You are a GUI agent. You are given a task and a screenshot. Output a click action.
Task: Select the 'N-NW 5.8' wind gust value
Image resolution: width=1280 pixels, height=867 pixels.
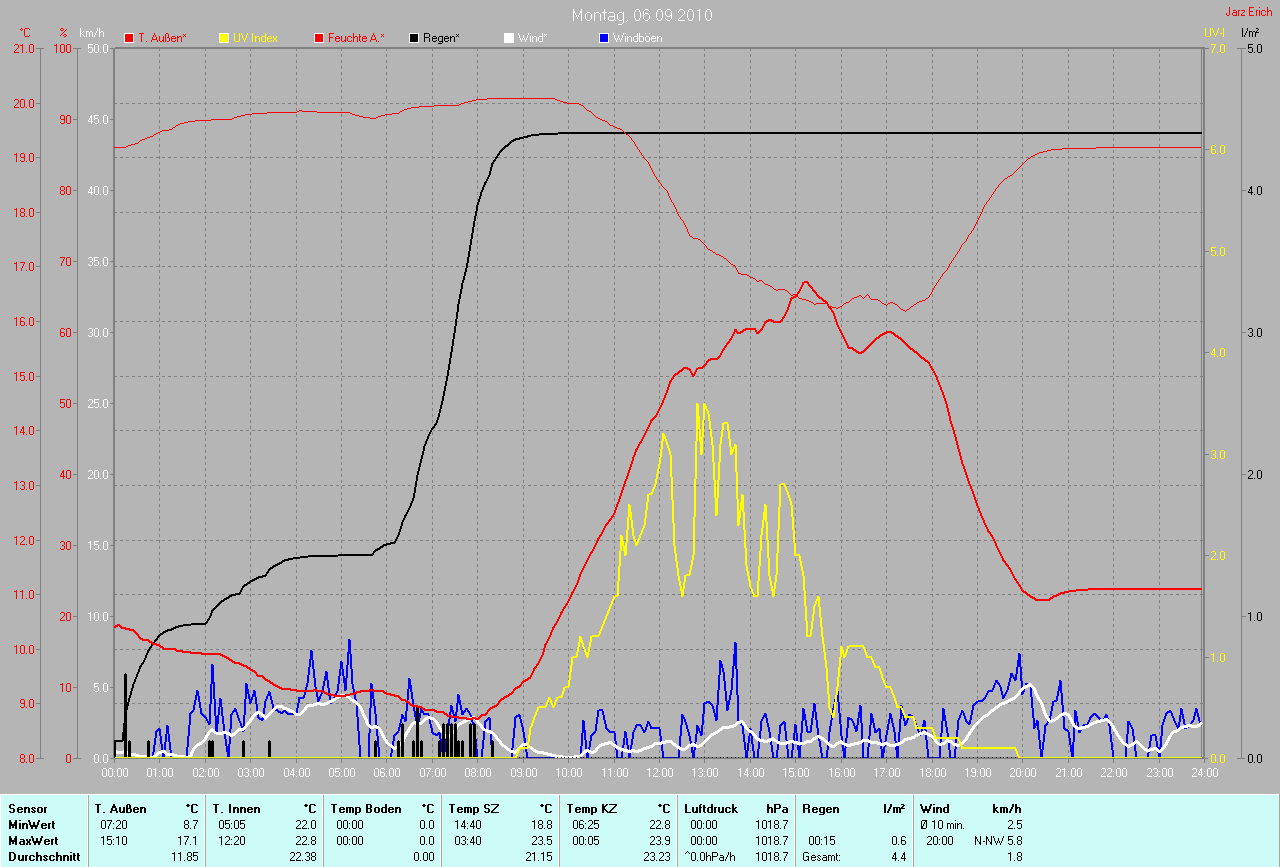click(x=998, y=840)
